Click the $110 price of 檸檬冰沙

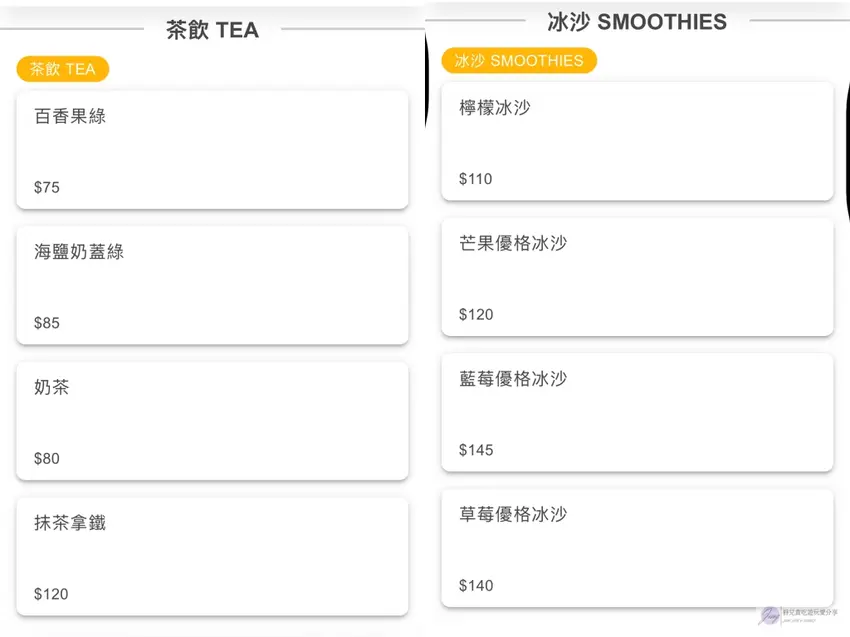476,179
